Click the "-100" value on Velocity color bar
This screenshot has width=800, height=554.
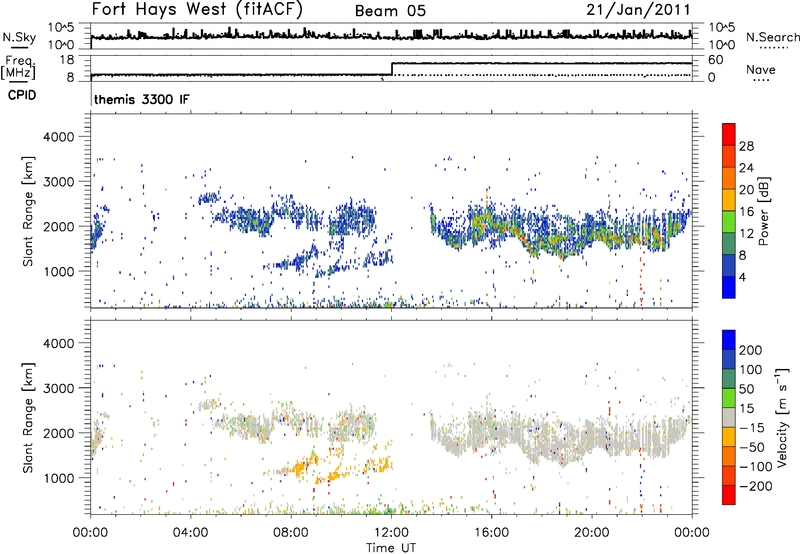tap(755, 467)
